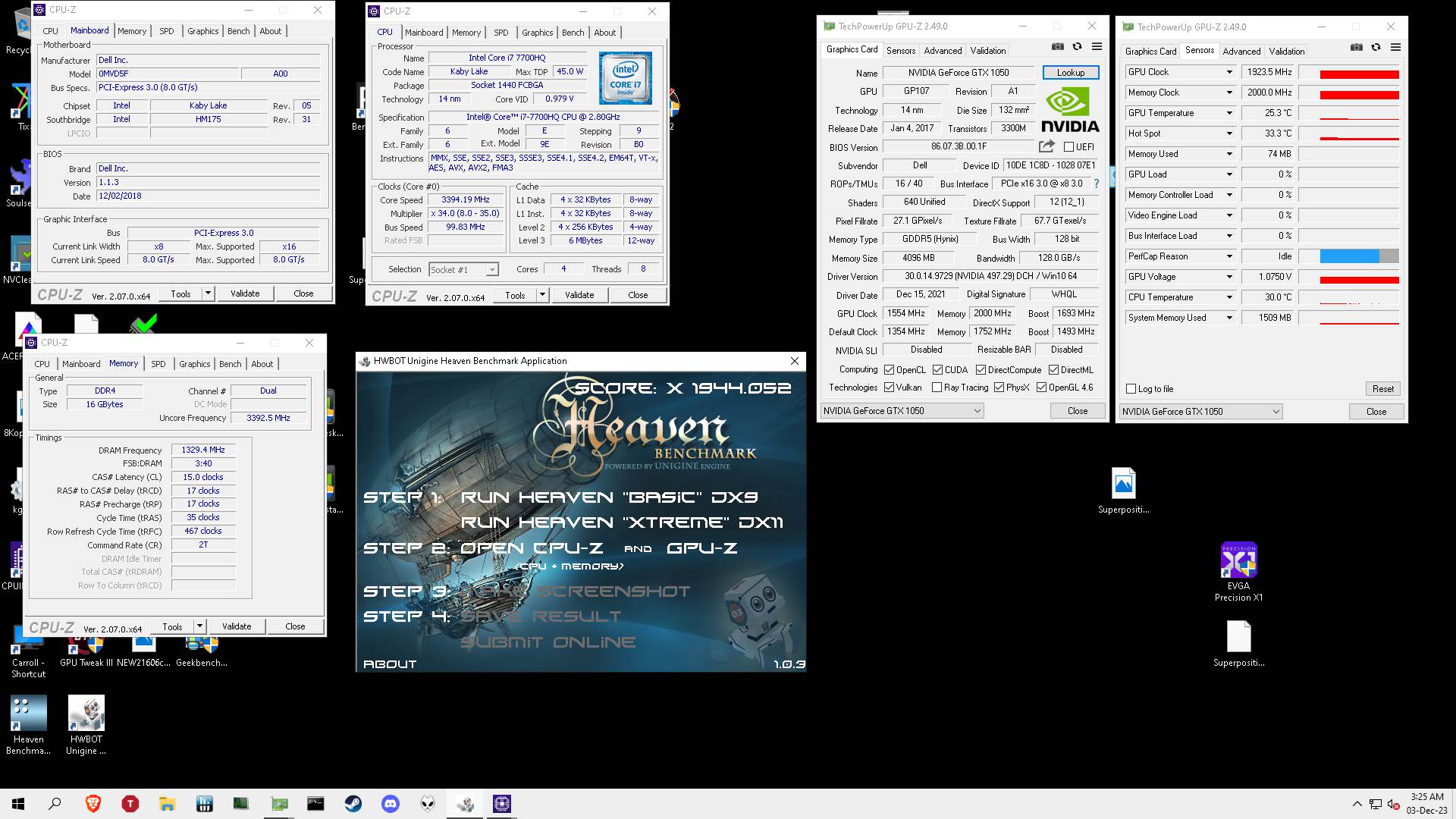
Task: Switch to Bench tab in CPU-Z CPU window
Action: (573, 33)
